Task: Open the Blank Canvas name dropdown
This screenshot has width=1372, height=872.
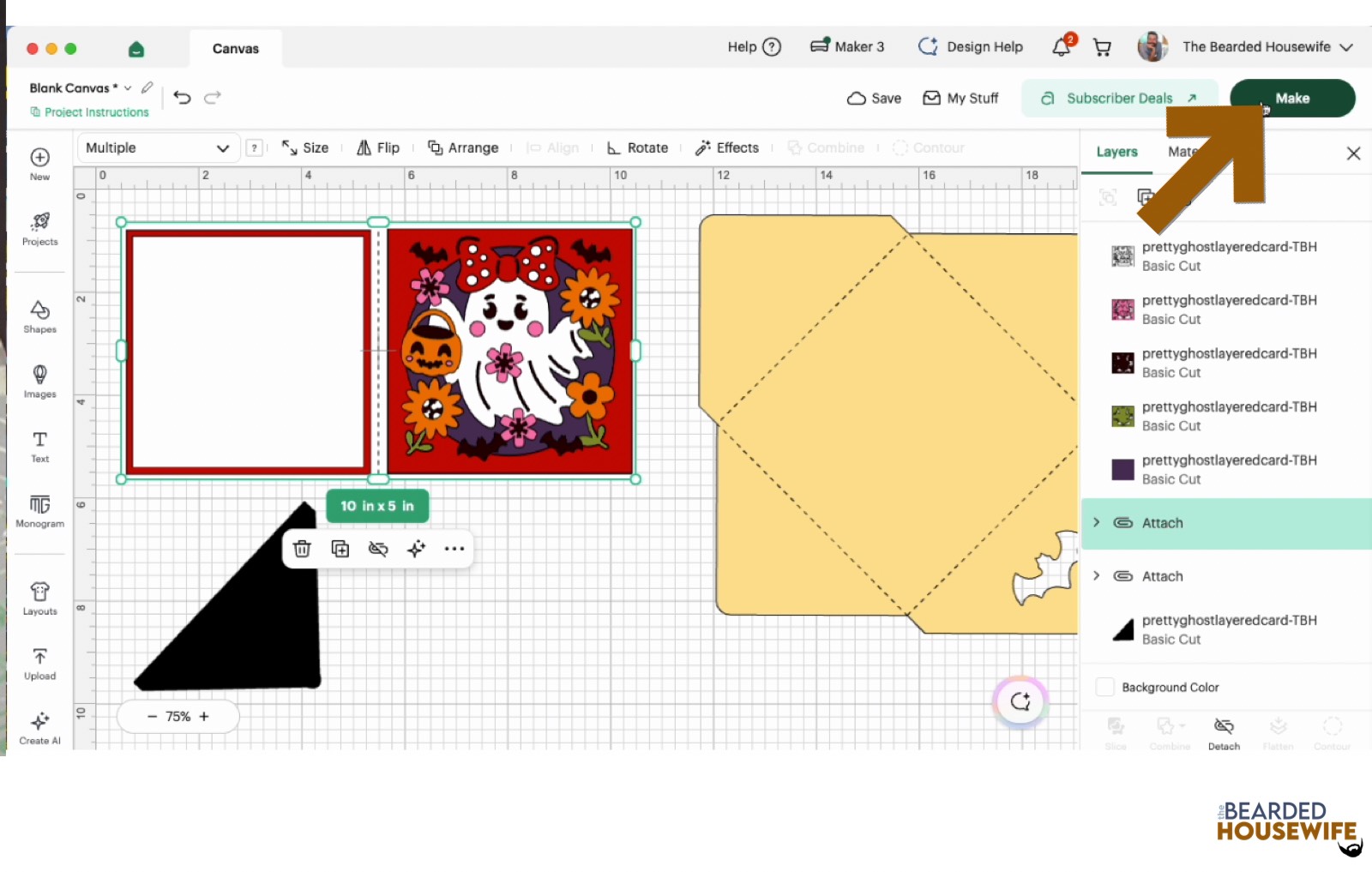Action: point(128,87)
